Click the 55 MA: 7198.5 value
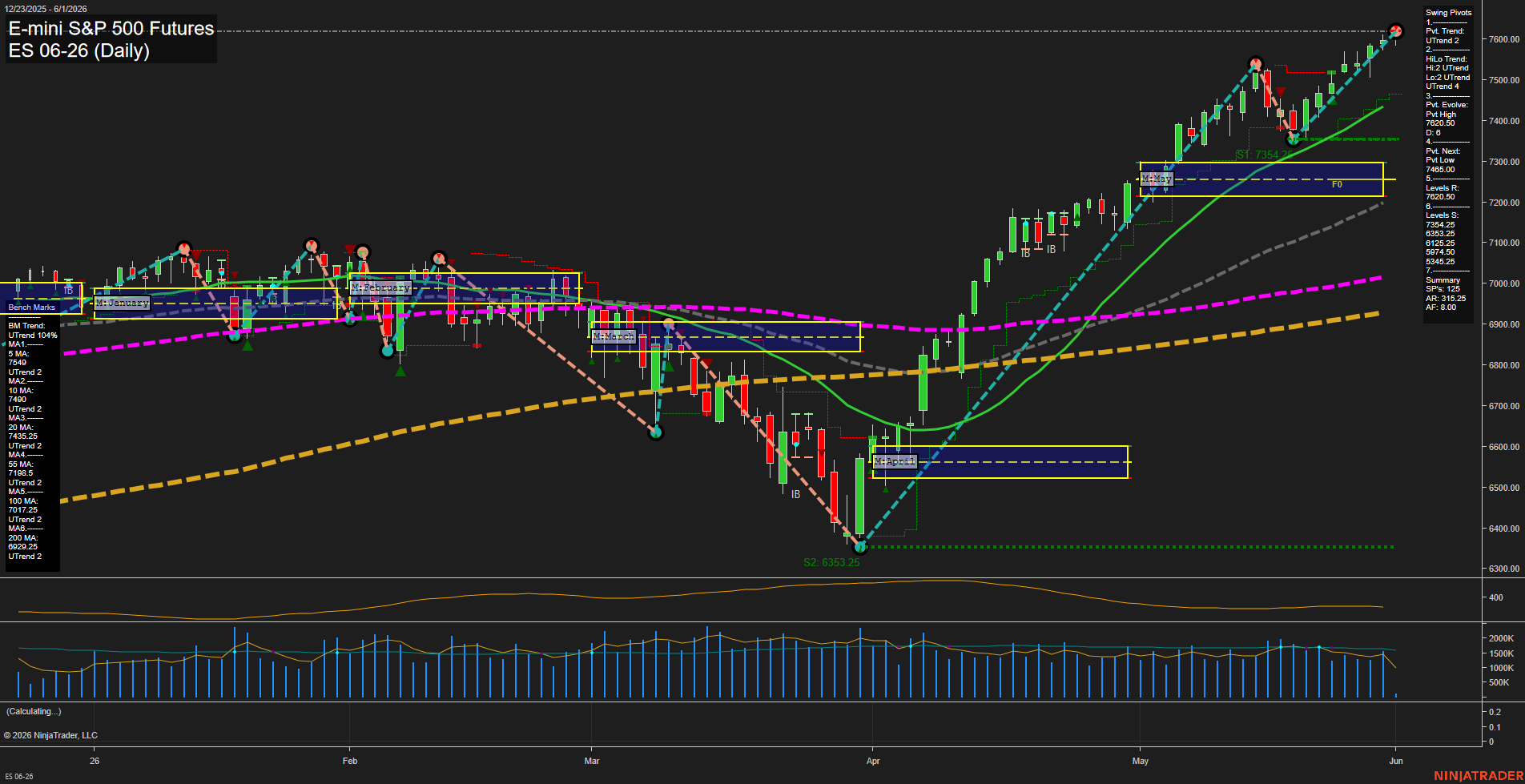 click(x=21, y=469)
